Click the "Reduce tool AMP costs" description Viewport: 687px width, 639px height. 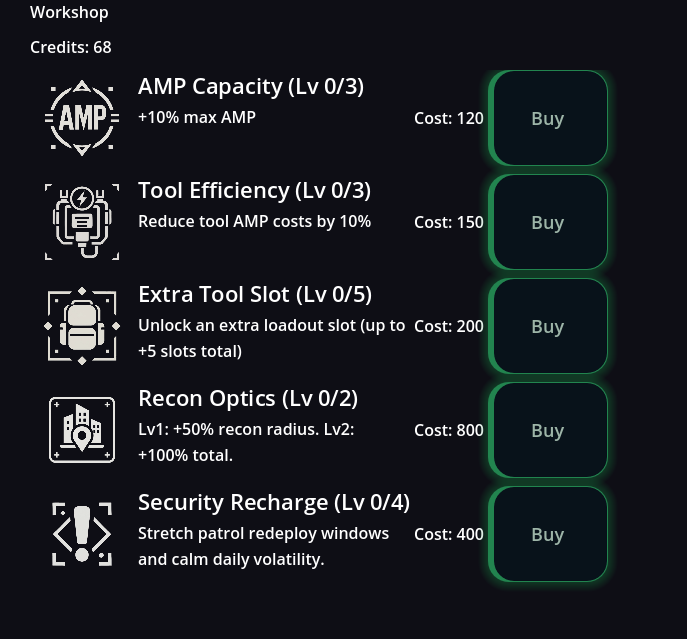coord(254,222)
